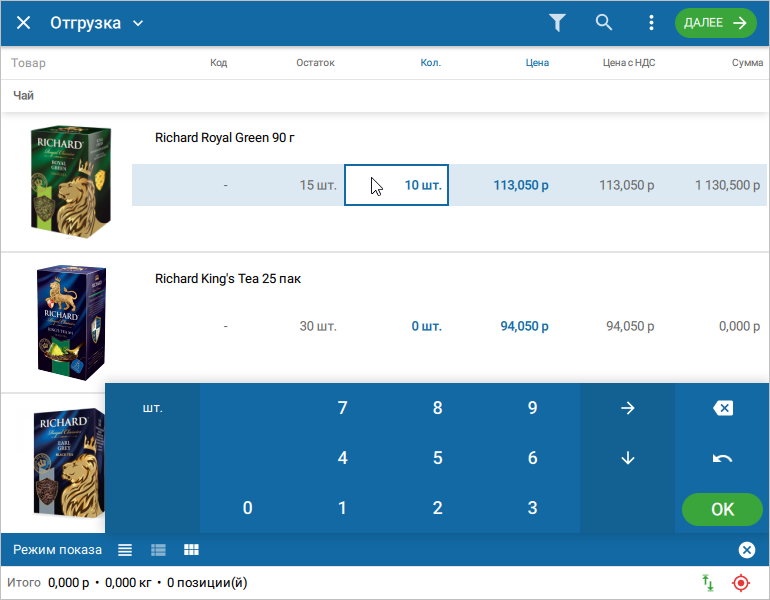Click stock value 30 шт.

coord(318,326)
